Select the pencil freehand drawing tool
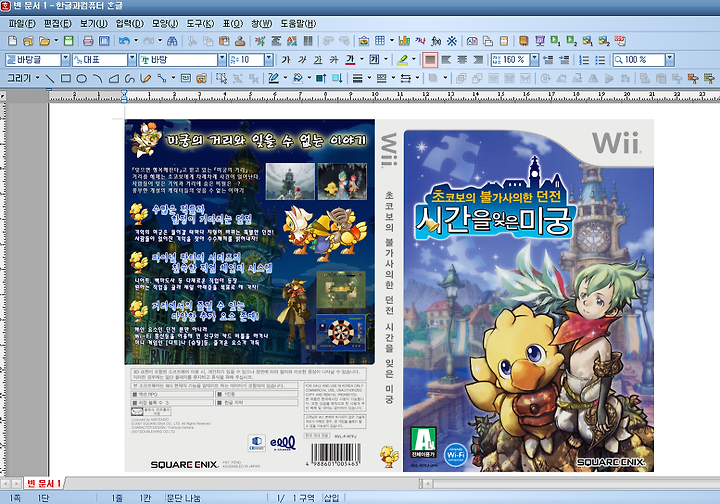 coord(146,78)
